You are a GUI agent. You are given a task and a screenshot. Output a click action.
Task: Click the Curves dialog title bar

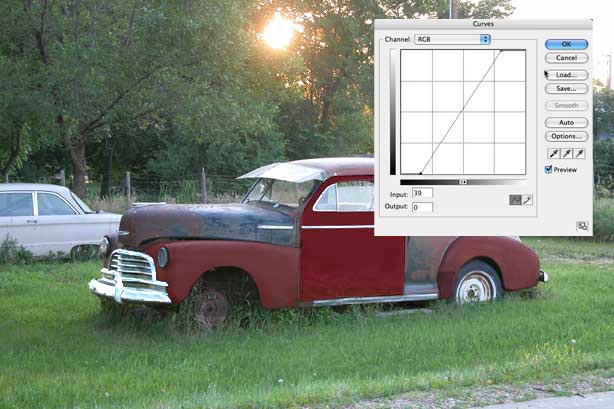[x=483, y=24]
